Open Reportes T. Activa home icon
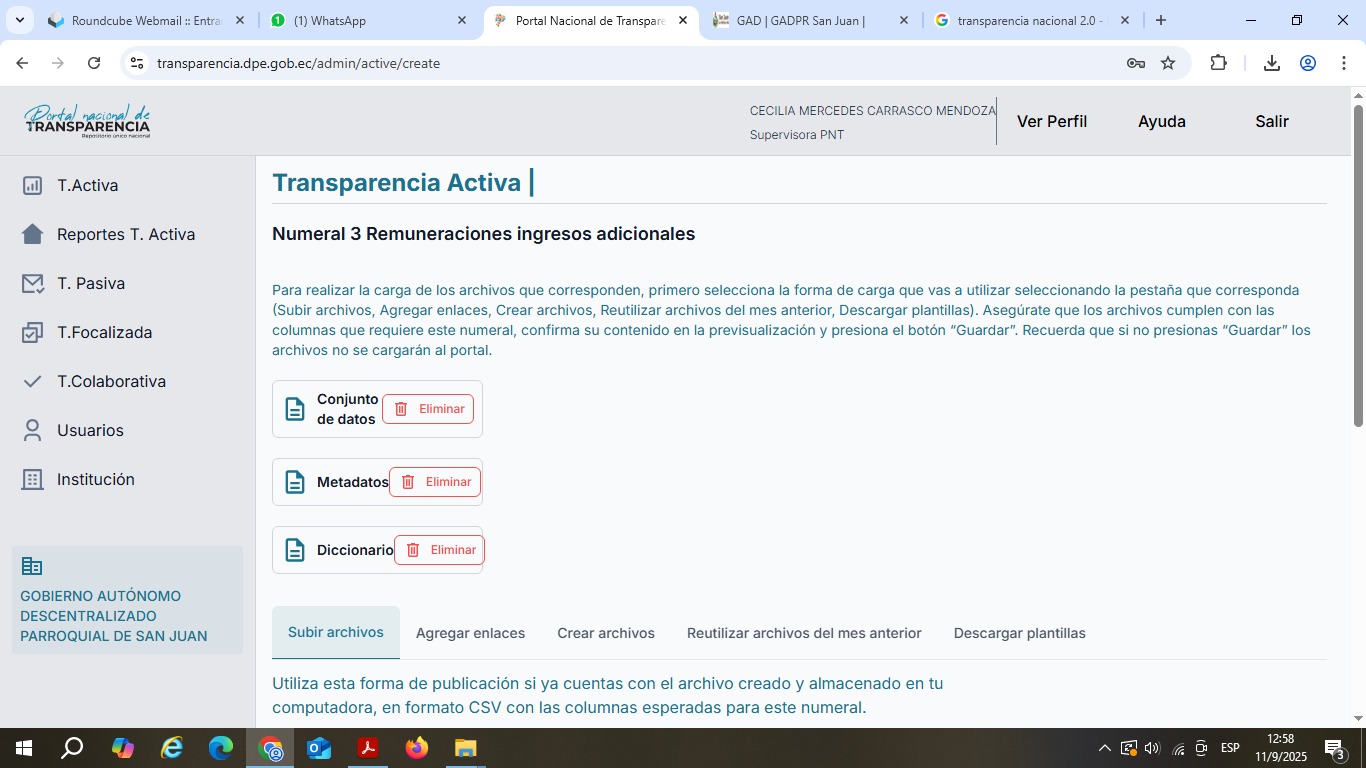This screenshot has height=768, width=1366. [x=33, y=234]
